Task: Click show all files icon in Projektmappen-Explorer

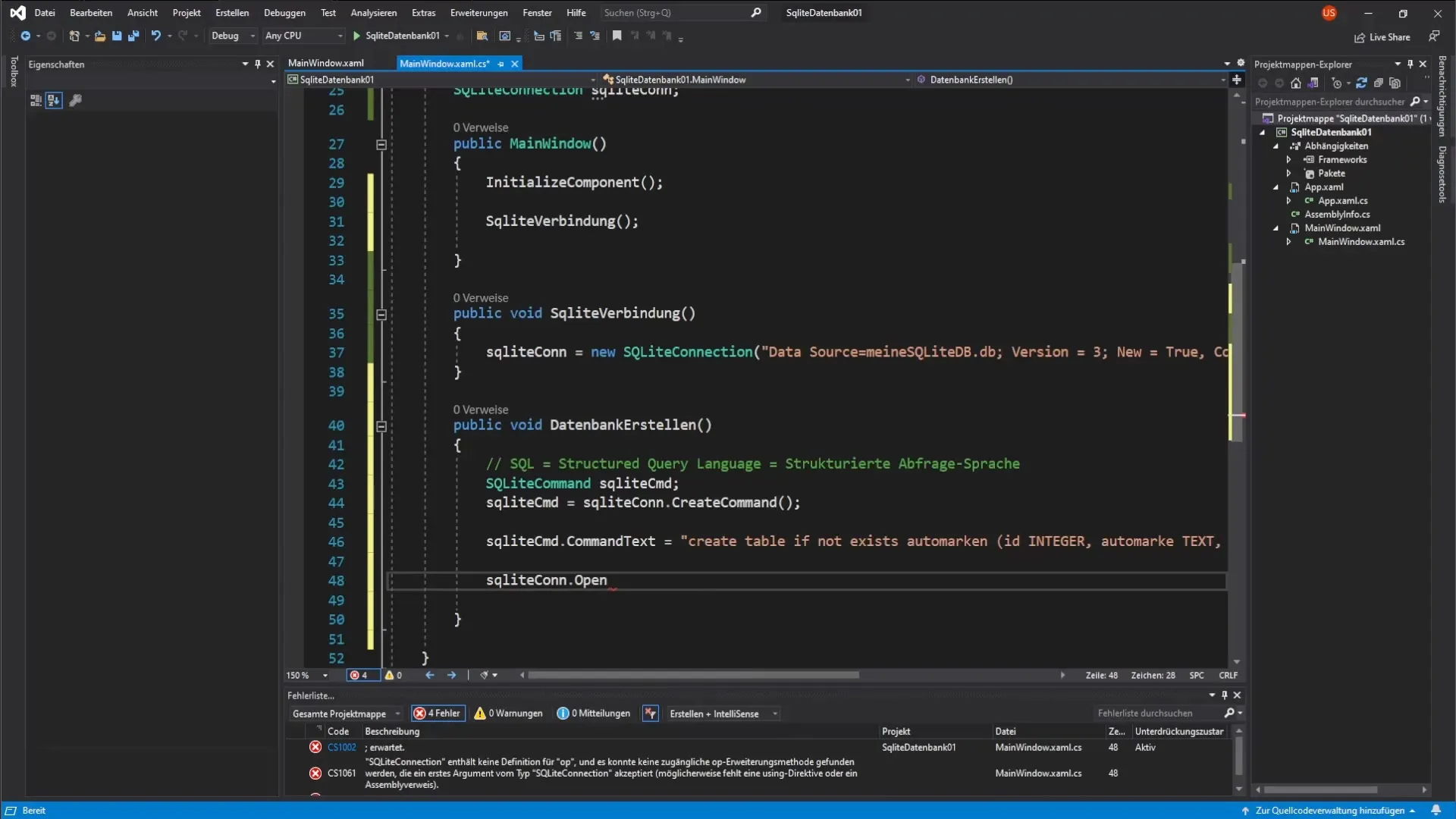Action: (1395, 83)
